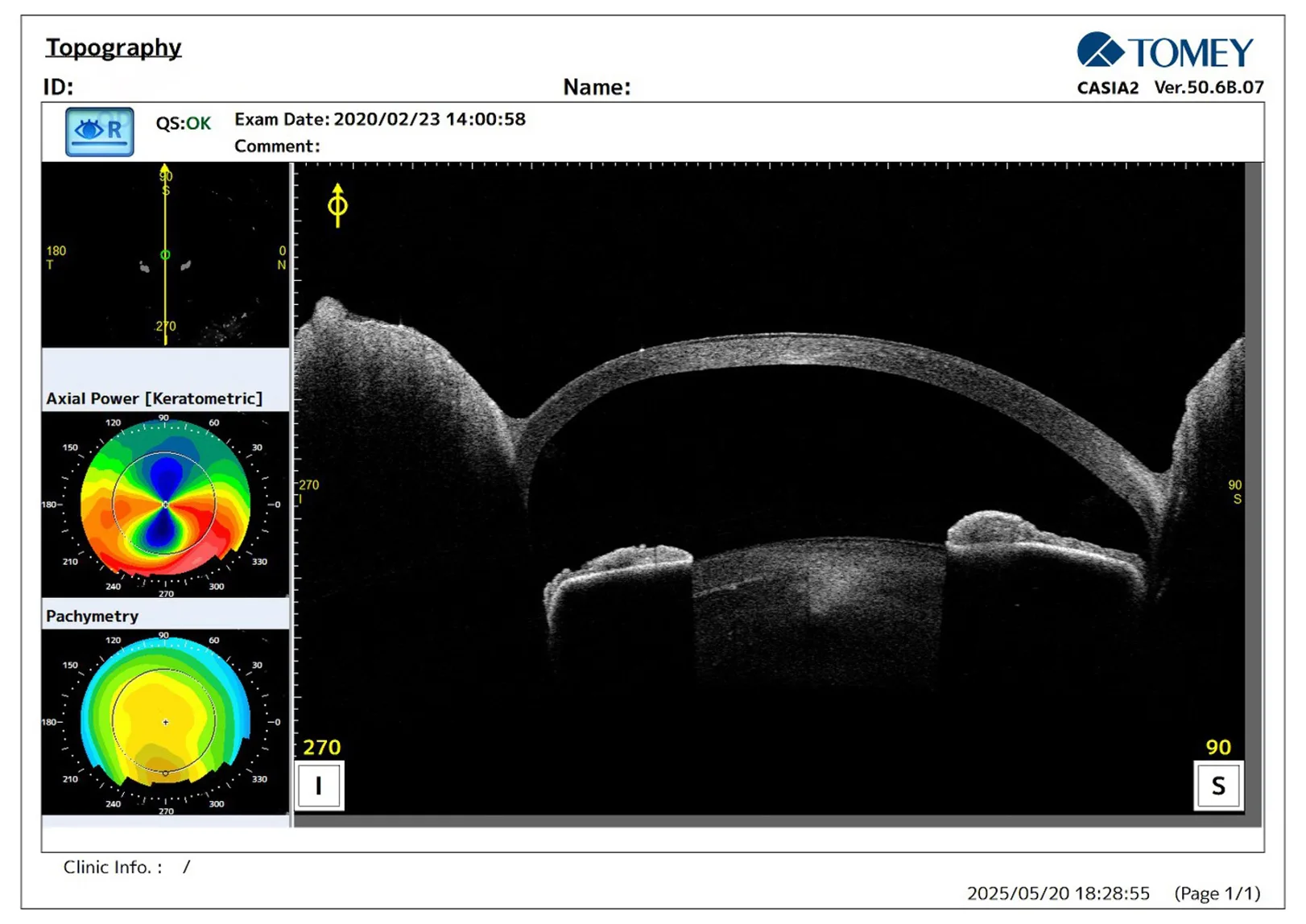
Task: Click the TOMEY logo
Action: [x=1165, y=52]
